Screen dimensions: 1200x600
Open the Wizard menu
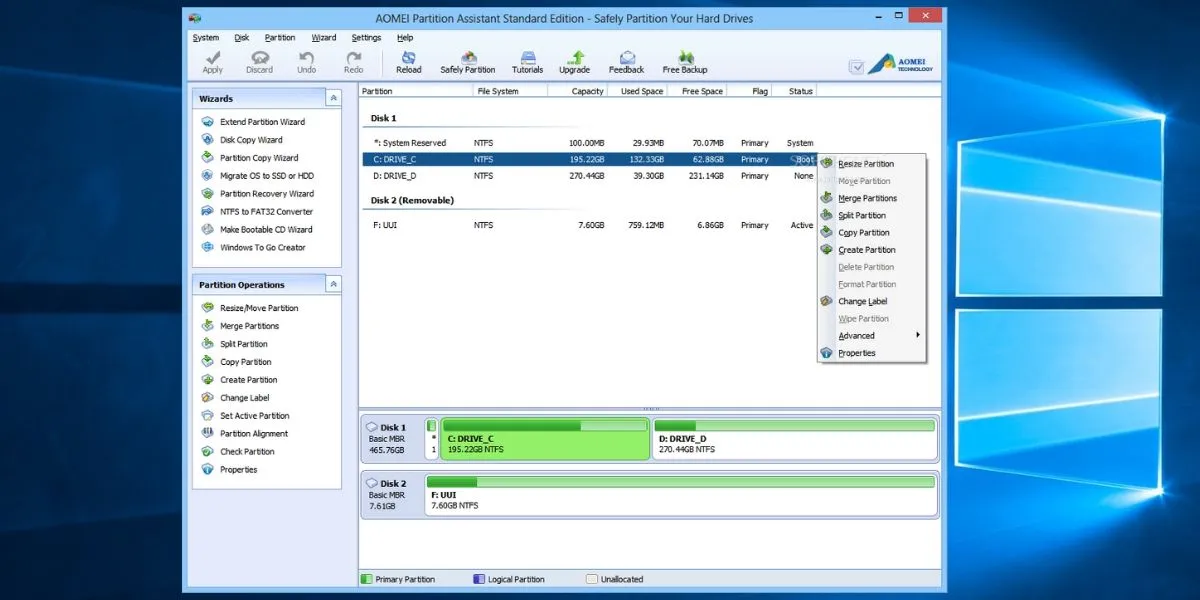[324, 38]
